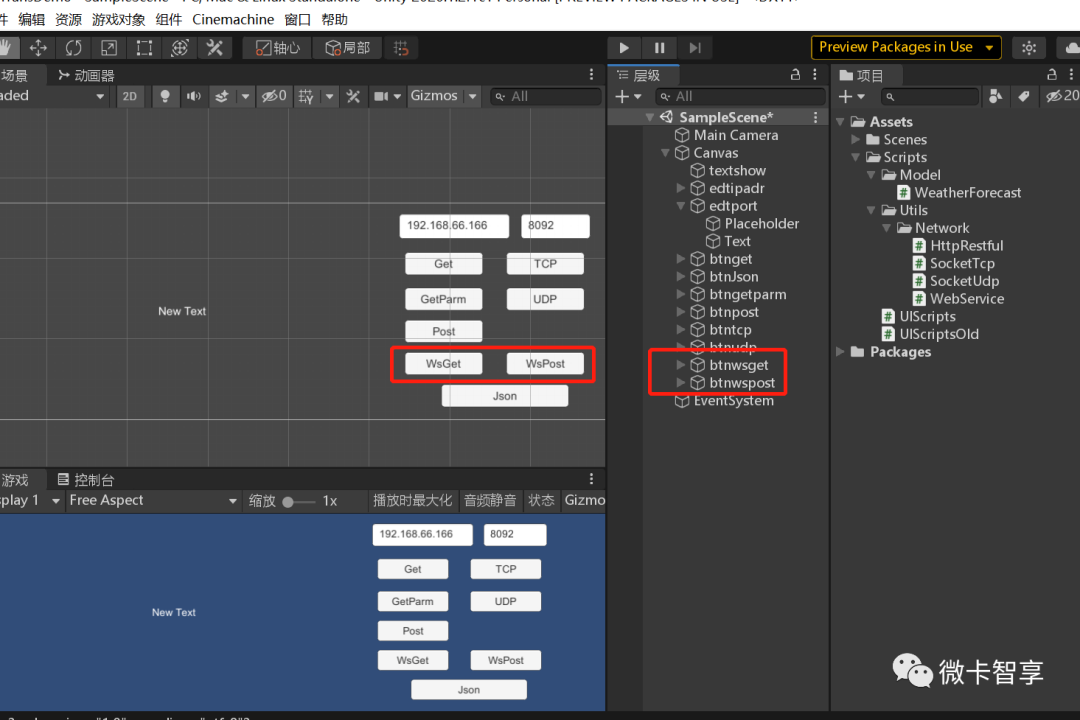Image resolution: width=1080 pixels, height=720 pixels.
Task: Open the Free Aspect dropdown
Action: tap(153, 500)
